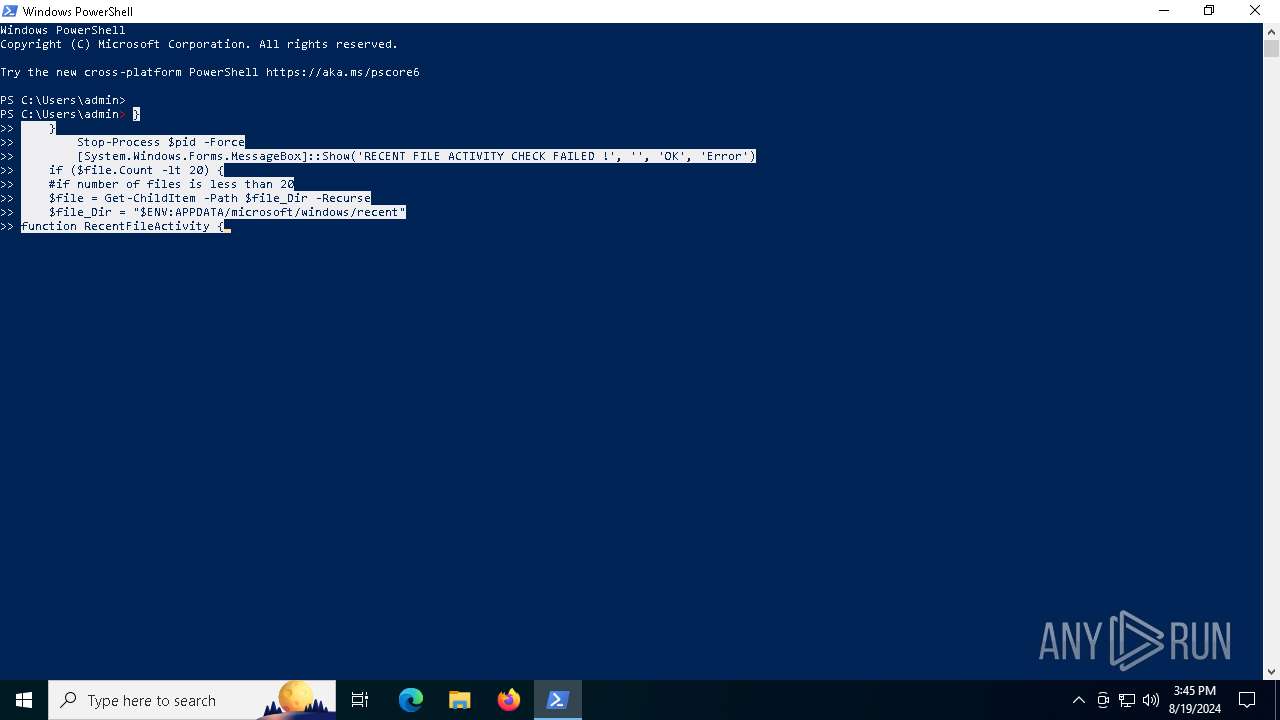Click the network tray icon
1280x720 pixels.
[x=1127, y=700]
